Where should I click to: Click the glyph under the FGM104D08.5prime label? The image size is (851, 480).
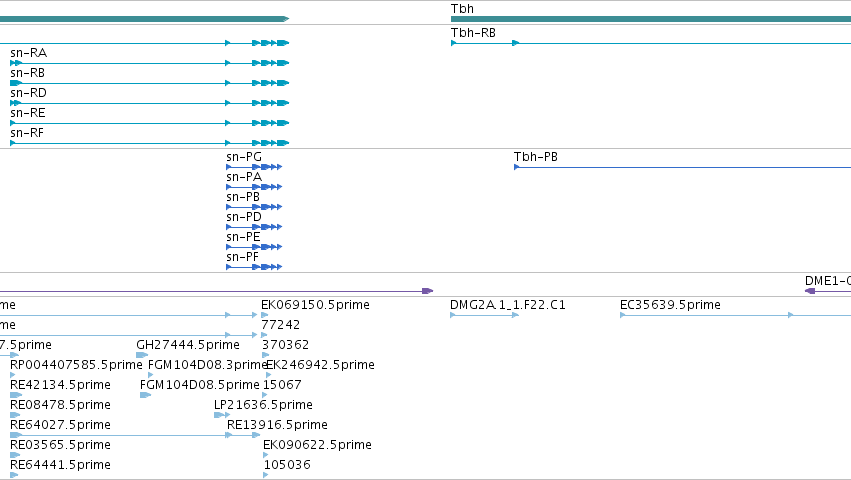tap(145, 395)
